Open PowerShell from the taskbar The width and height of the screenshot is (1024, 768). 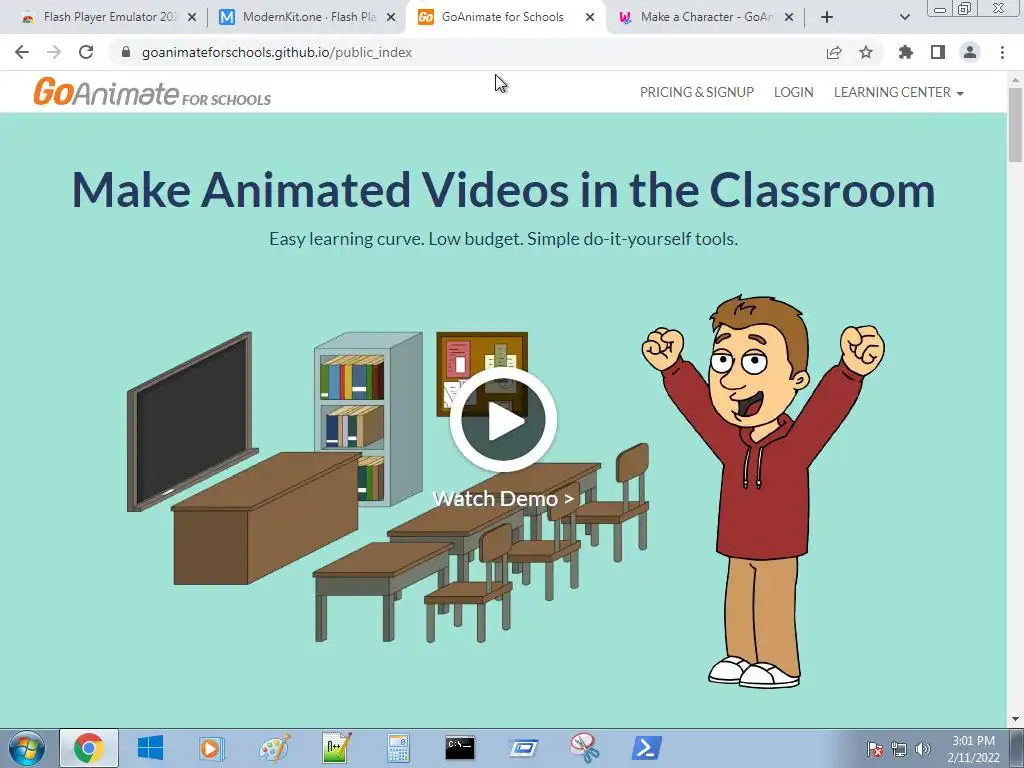click(647, 748)
